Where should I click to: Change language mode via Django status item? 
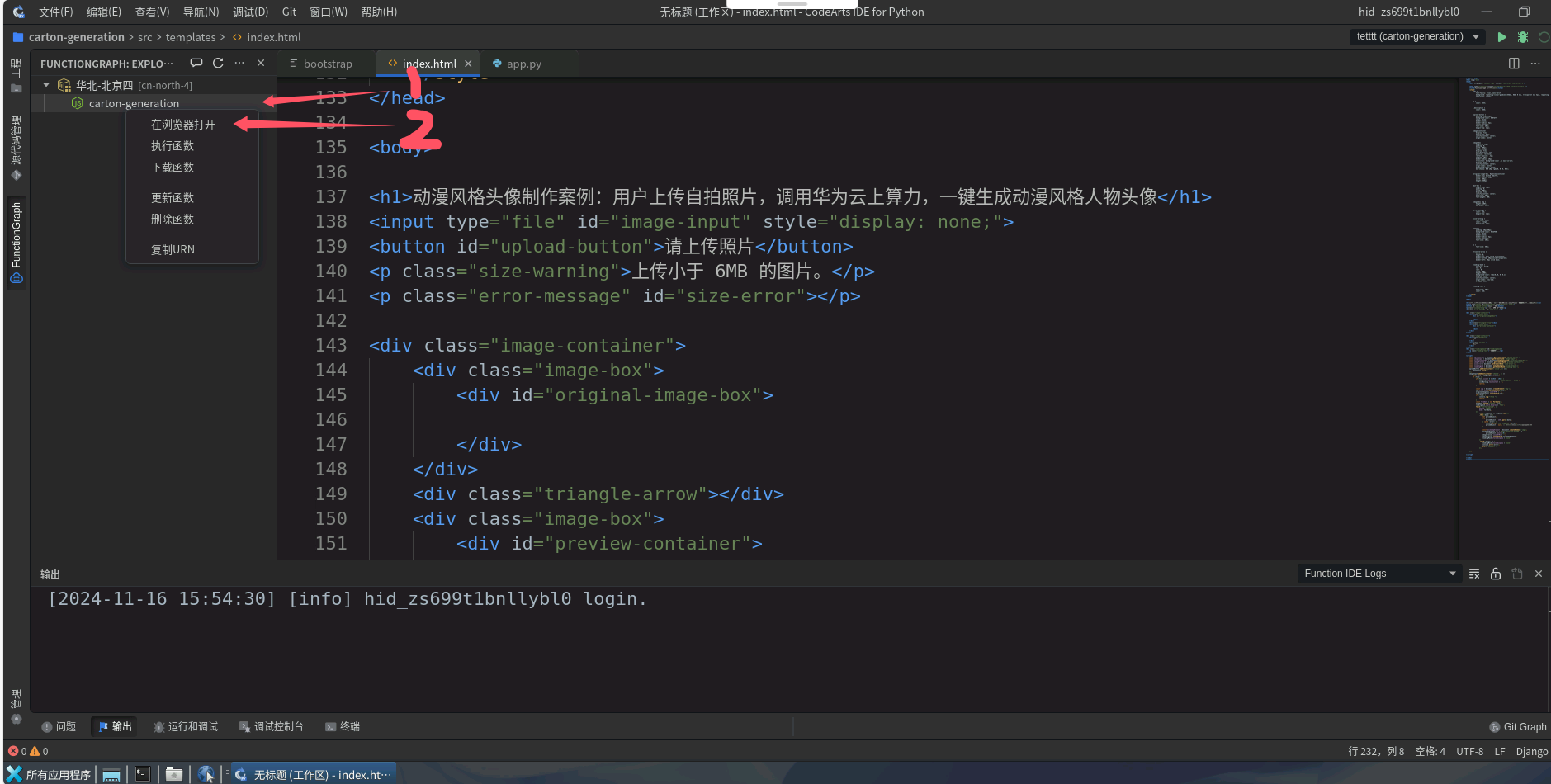1532,751
